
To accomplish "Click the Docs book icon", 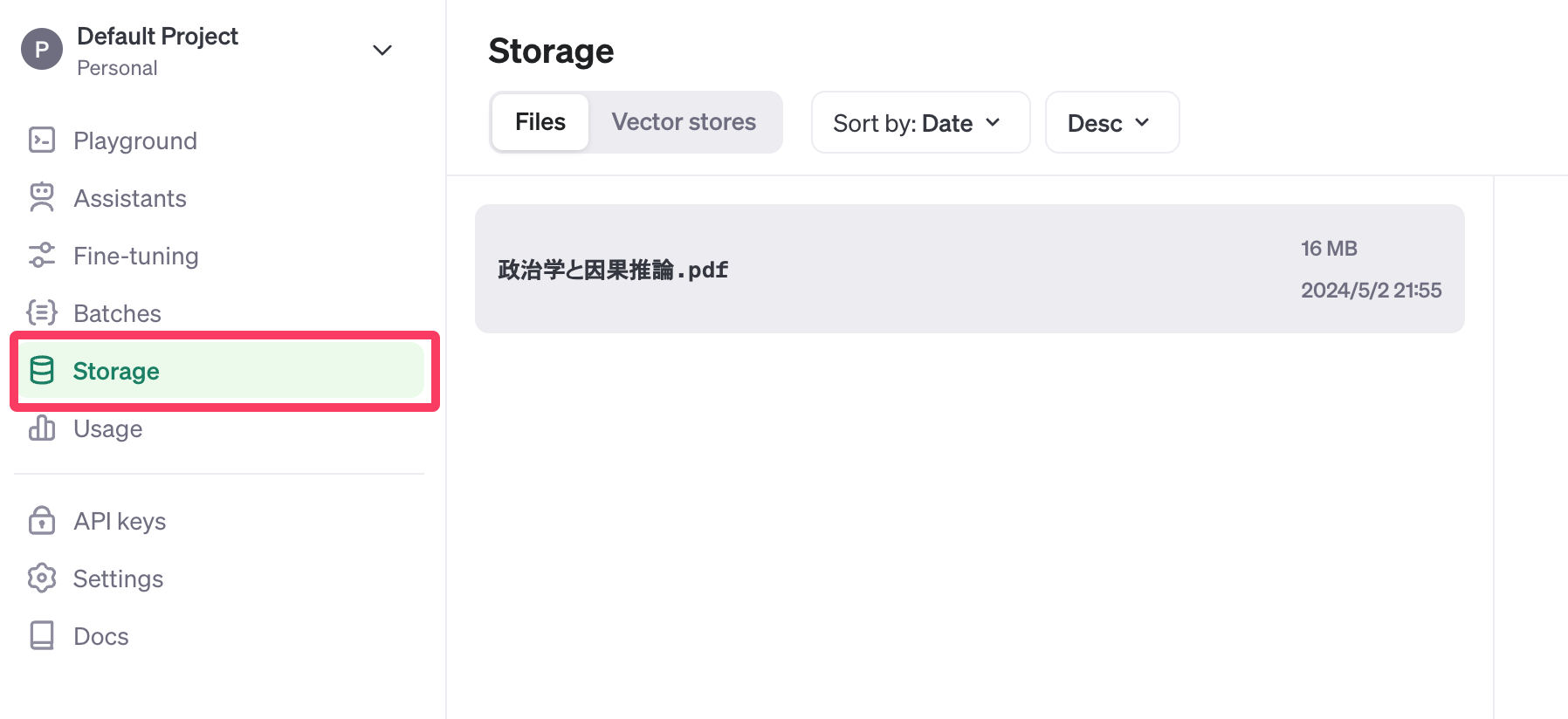I will pos(42,636).
